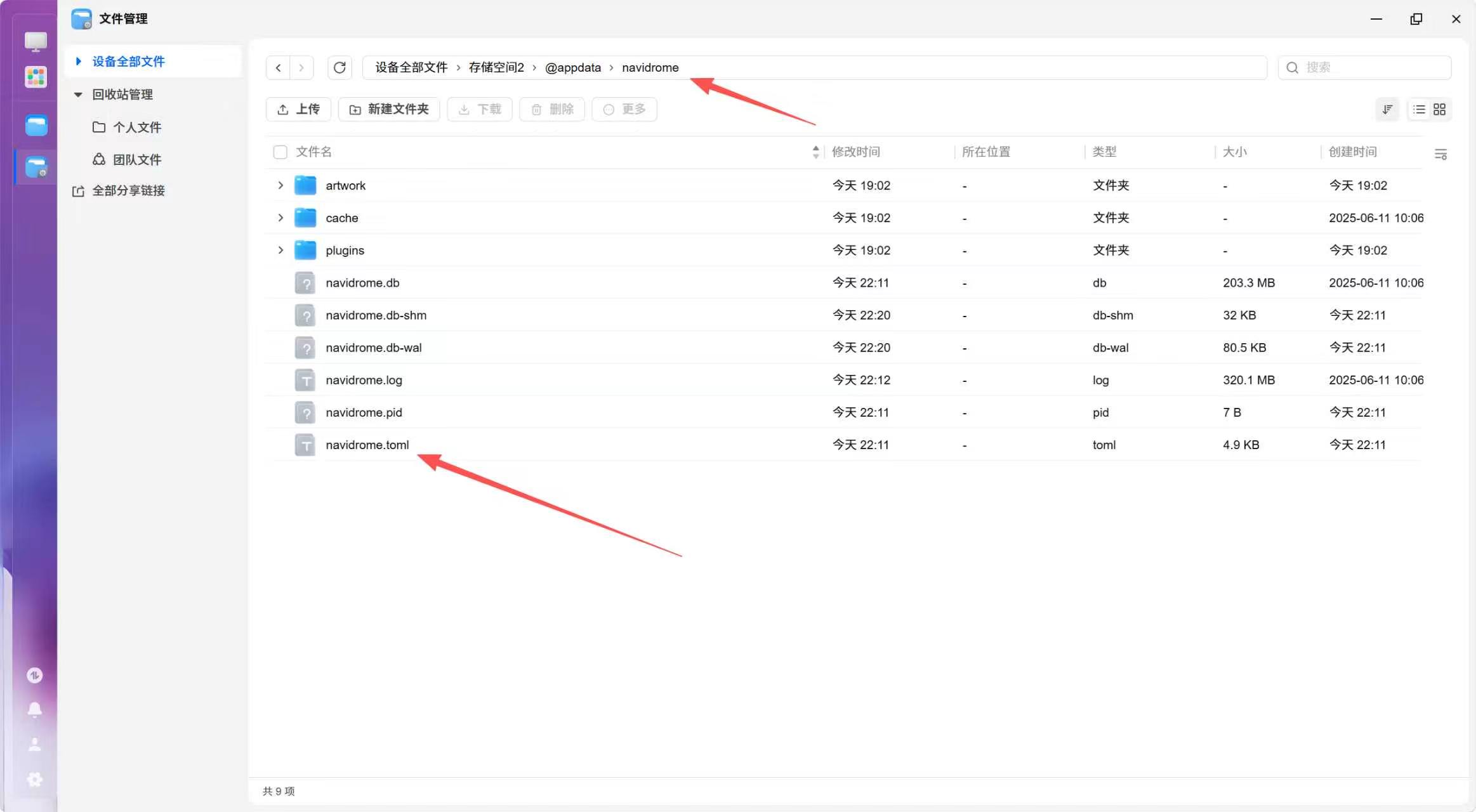Expand the cache folder chevron
This screenshot has width=1476, height=812.
coord(280,218)
